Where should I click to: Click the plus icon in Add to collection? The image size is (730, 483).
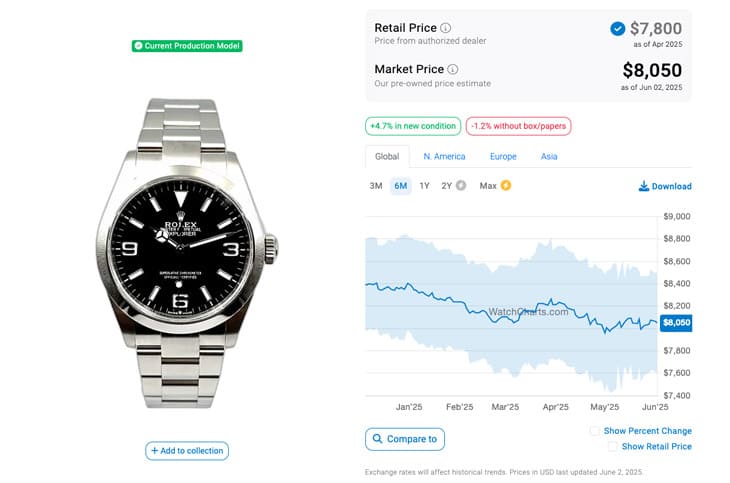(x=155, y=450)
